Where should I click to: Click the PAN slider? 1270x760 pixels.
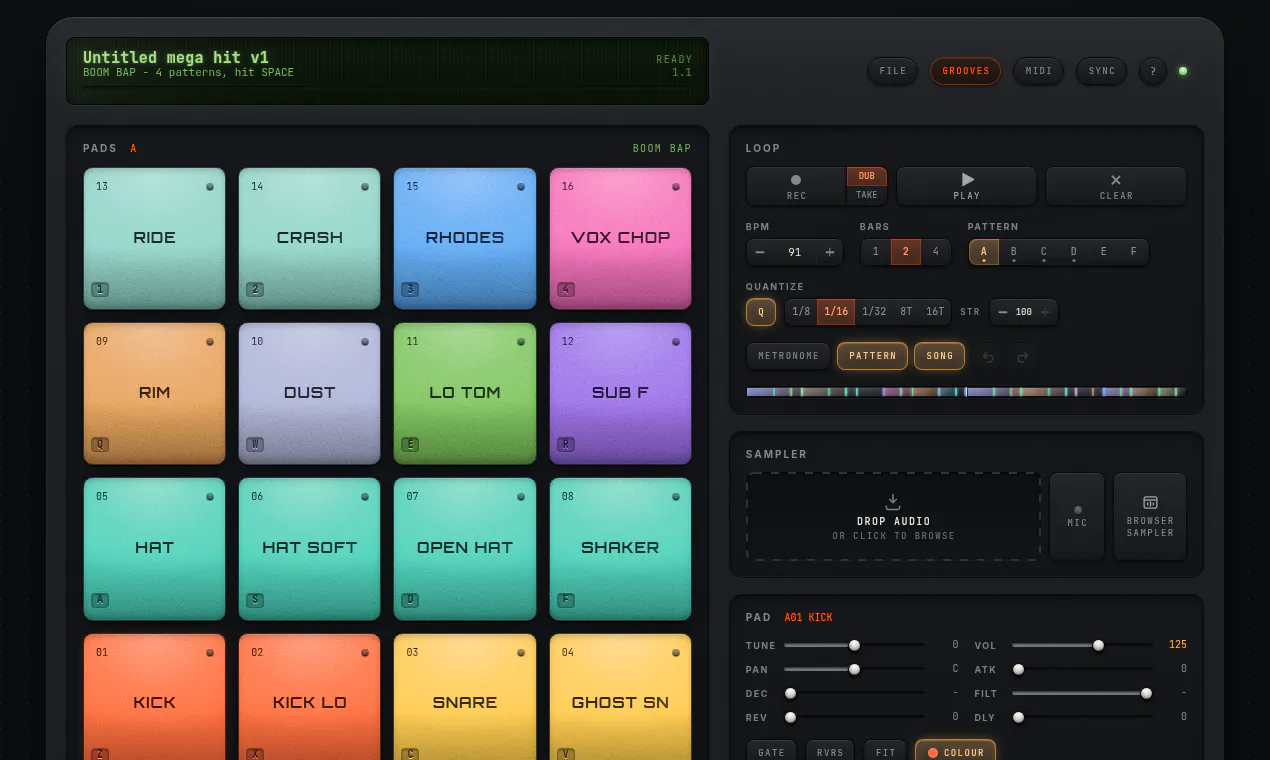[854, 669]
